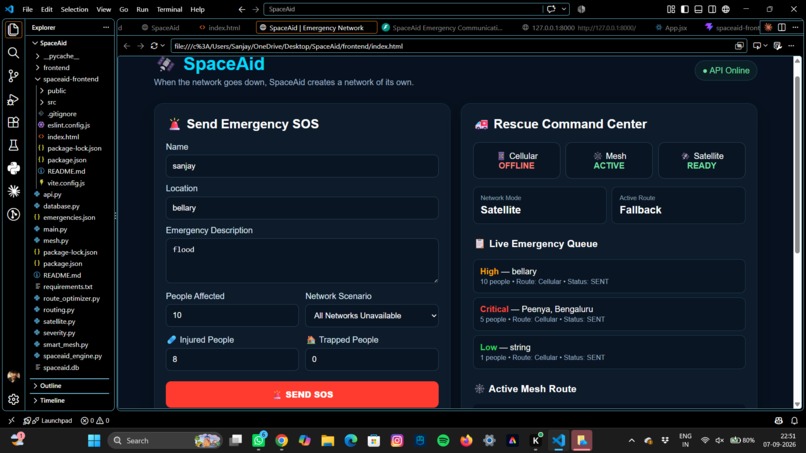This screenshot has height=453, width=806.
Task: Click the Injured People field
Action: (232, 359)
